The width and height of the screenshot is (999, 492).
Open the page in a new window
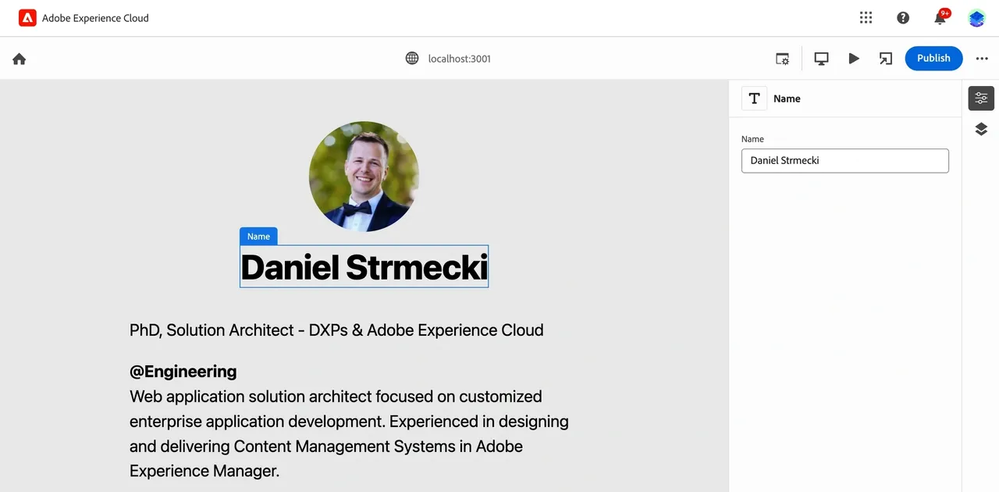point(885,59)
